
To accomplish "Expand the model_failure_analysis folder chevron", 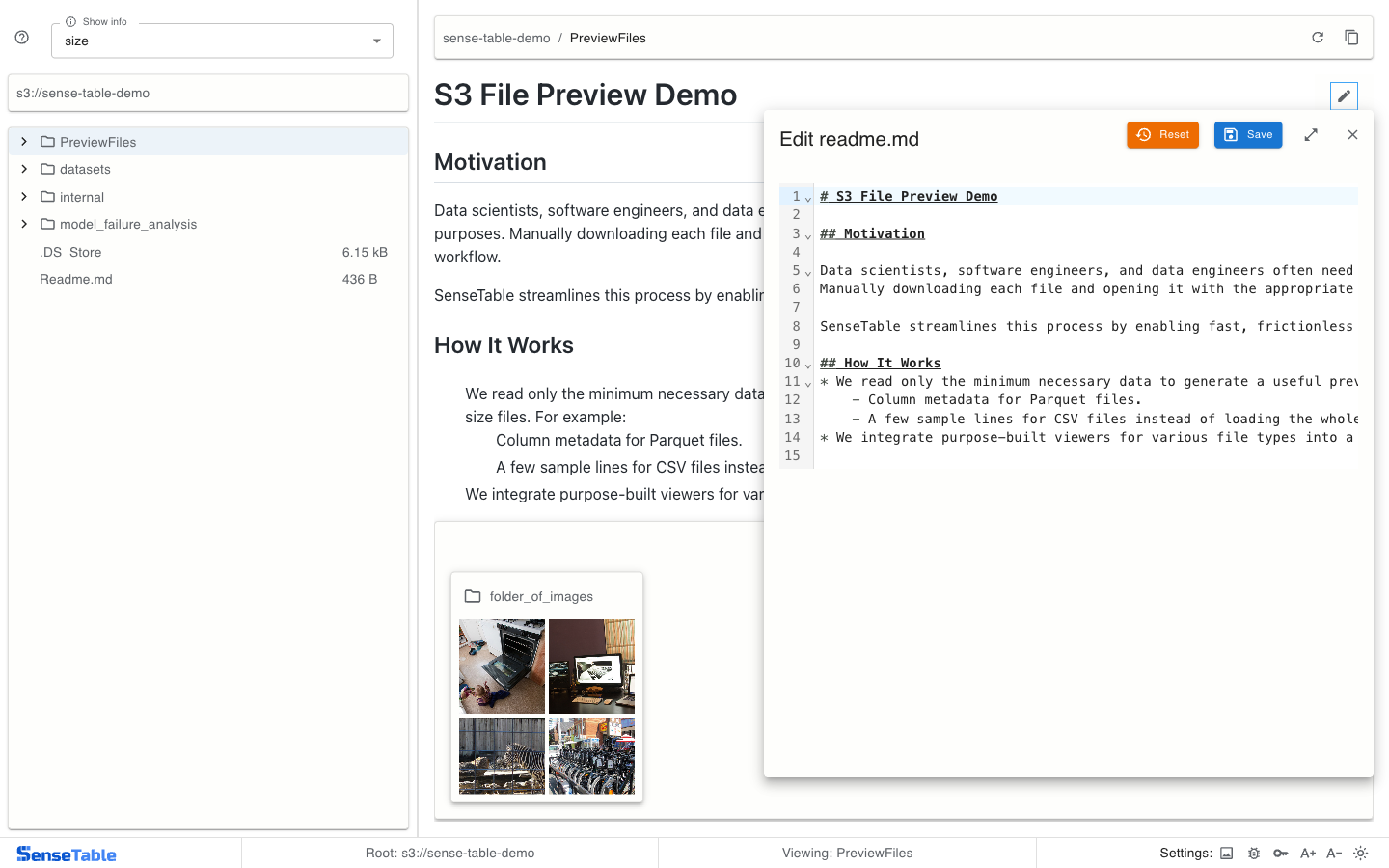I will [x=24, y=224].
